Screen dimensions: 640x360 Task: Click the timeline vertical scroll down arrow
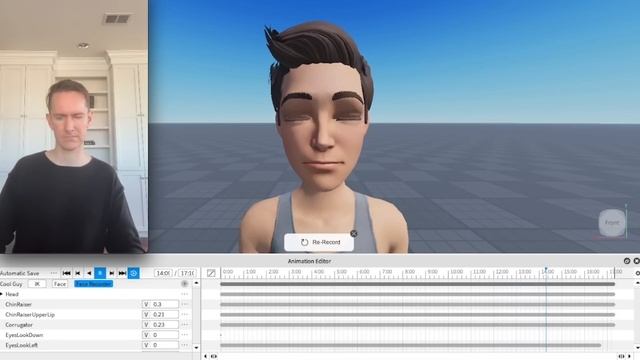(x=638, y=347)
